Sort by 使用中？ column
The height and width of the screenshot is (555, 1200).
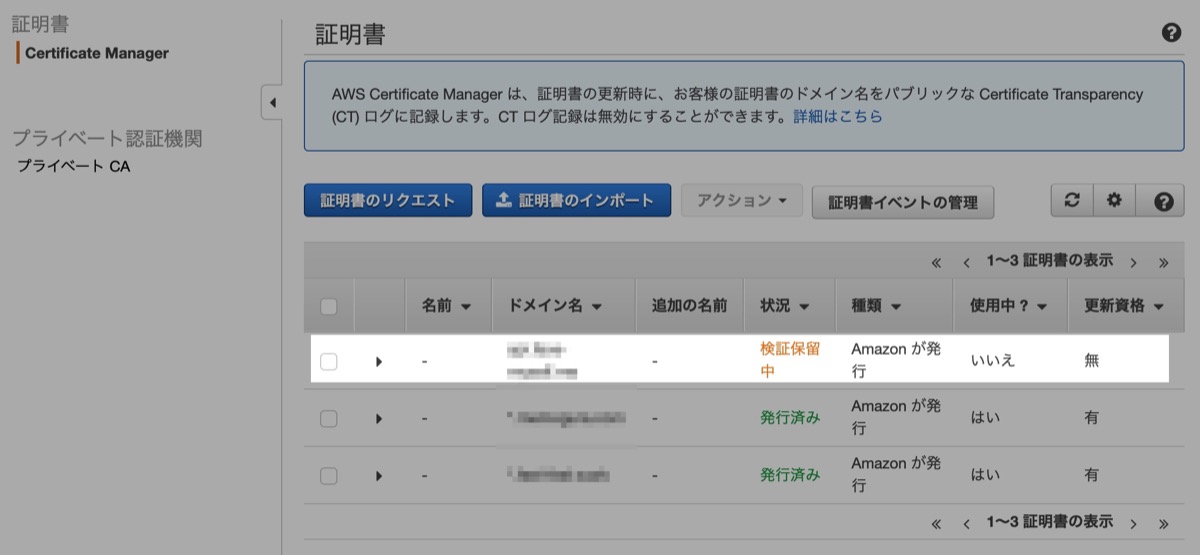pyautogui.click(x=1009, y=306)
